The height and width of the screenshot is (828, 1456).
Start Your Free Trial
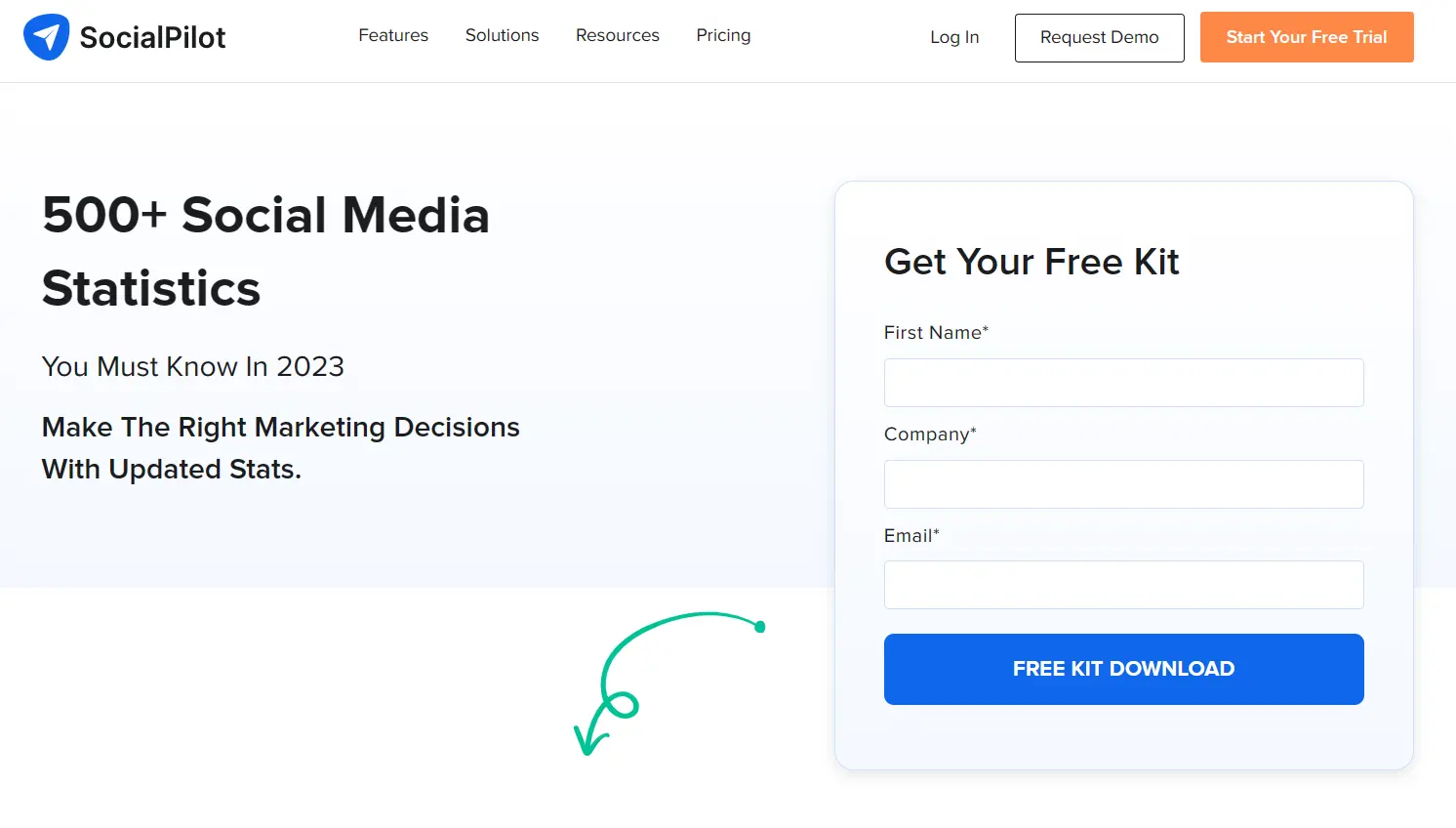(1307, 37)
